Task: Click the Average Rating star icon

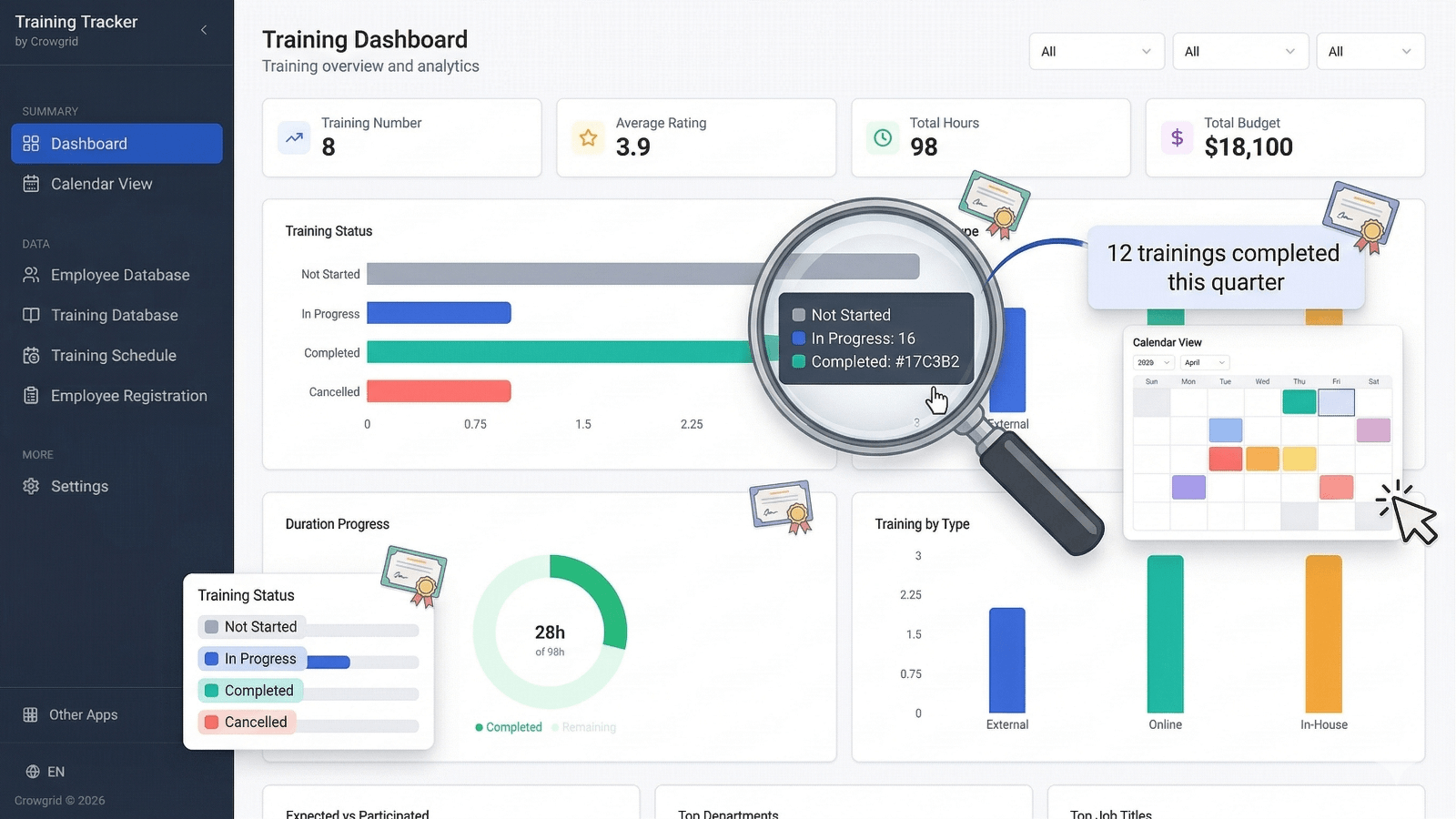Action: [x=588, y=138]
